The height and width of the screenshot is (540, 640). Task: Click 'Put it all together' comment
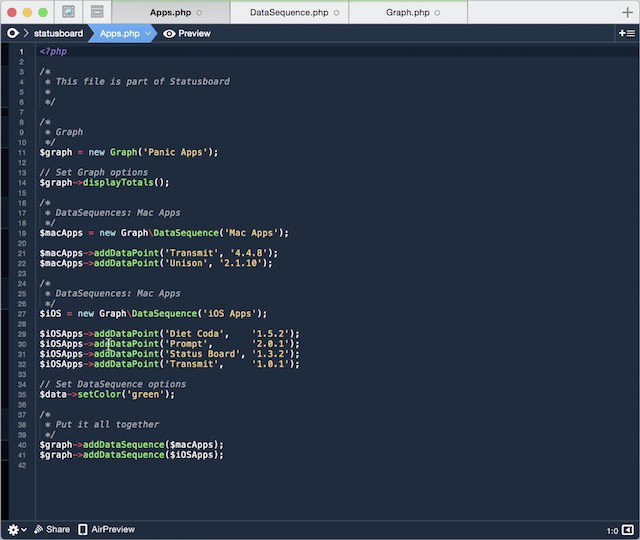pyautogui.click(x=107, y=424)
